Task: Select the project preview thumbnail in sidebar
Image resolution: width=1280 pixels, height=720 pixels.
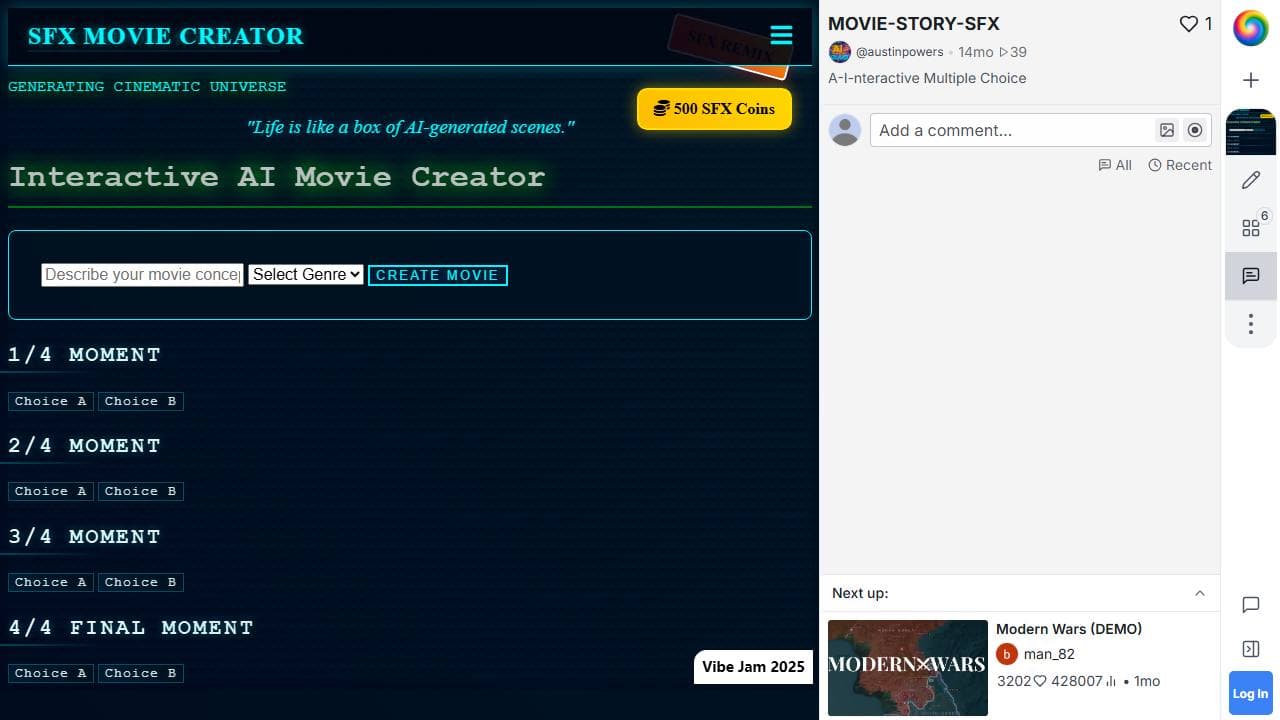Action: click(x=1251, y=132)
